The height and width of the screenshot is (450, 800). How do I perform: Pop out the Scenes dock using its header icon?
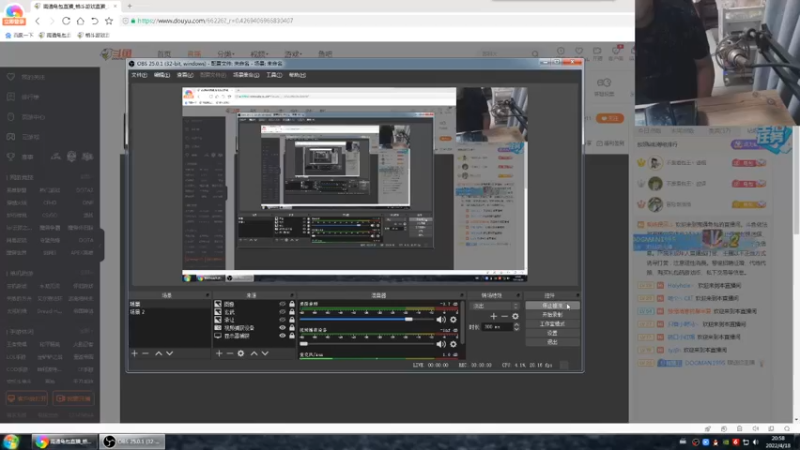coord(207,295)
